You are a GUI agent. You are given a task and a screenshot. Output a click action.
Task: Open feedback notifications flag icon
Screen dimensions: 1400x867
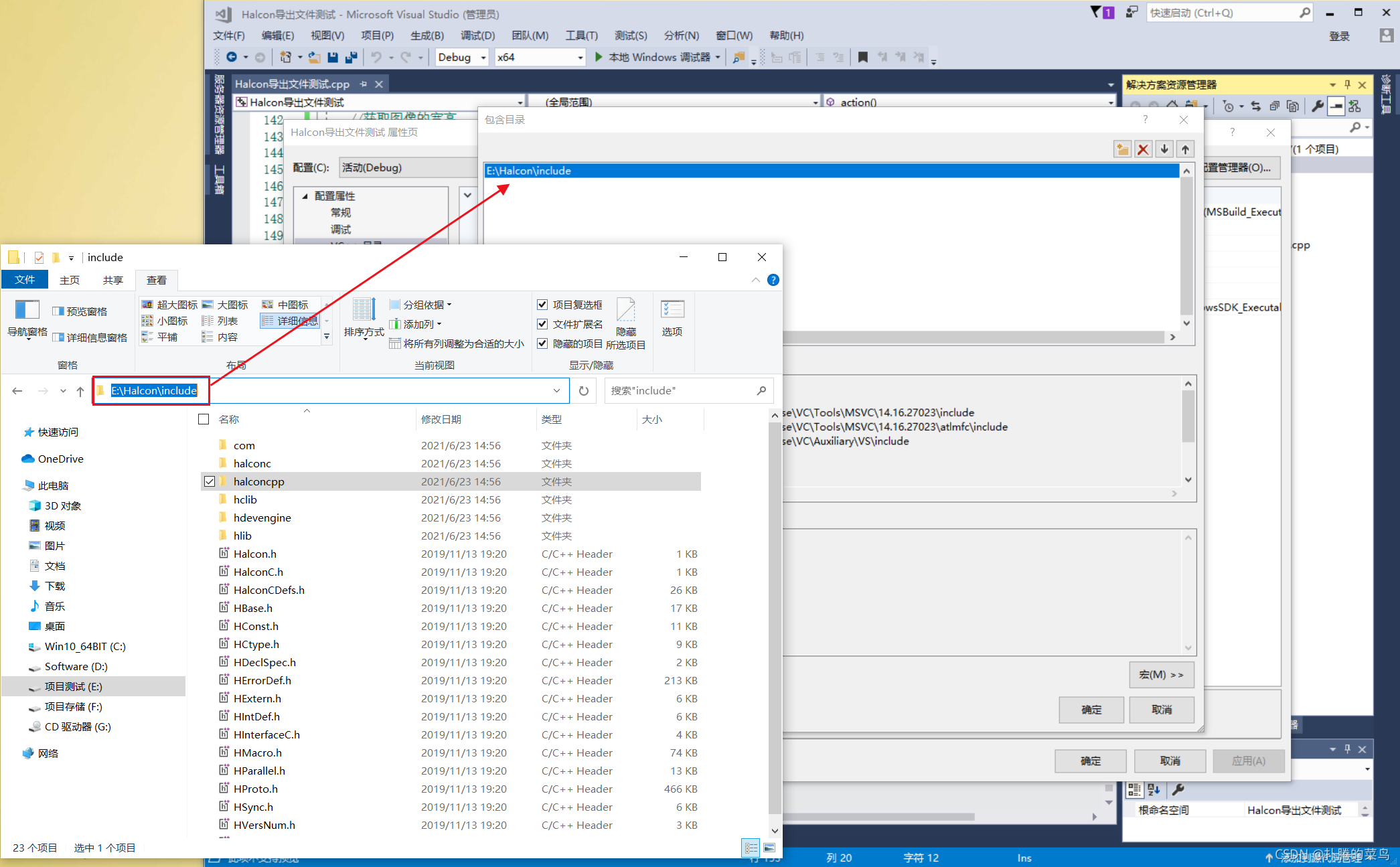pyautogui.click(x=1102, y=12)
